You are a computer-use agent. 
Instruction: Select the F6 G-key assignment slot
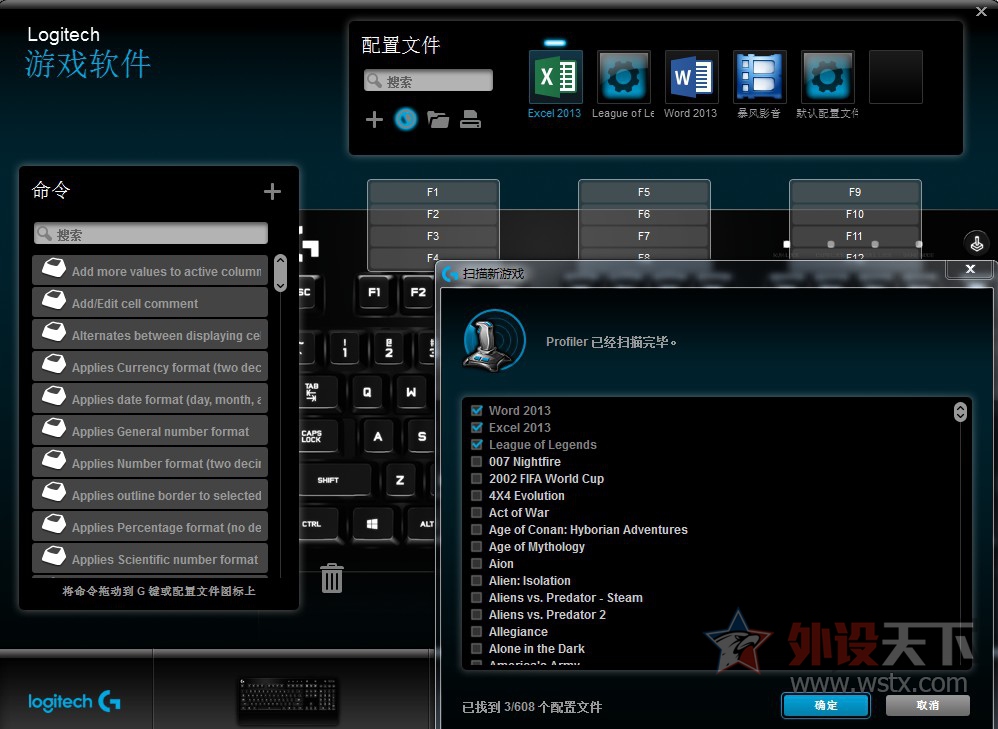pos(644,214)
